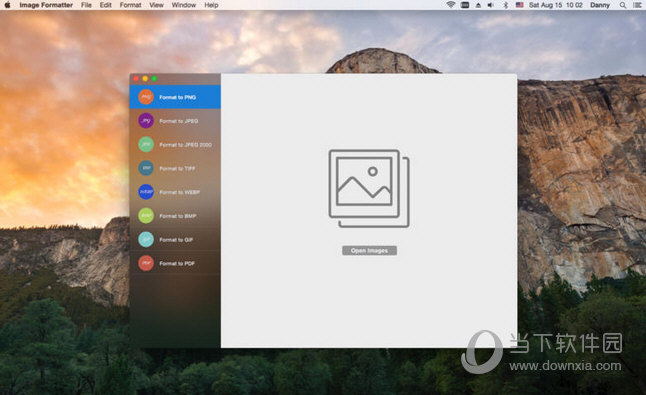Image resolution: width=646 pixels, height=395 pixels.
Task: Click the Danny user name in menu bar
Action: [600, 5]
